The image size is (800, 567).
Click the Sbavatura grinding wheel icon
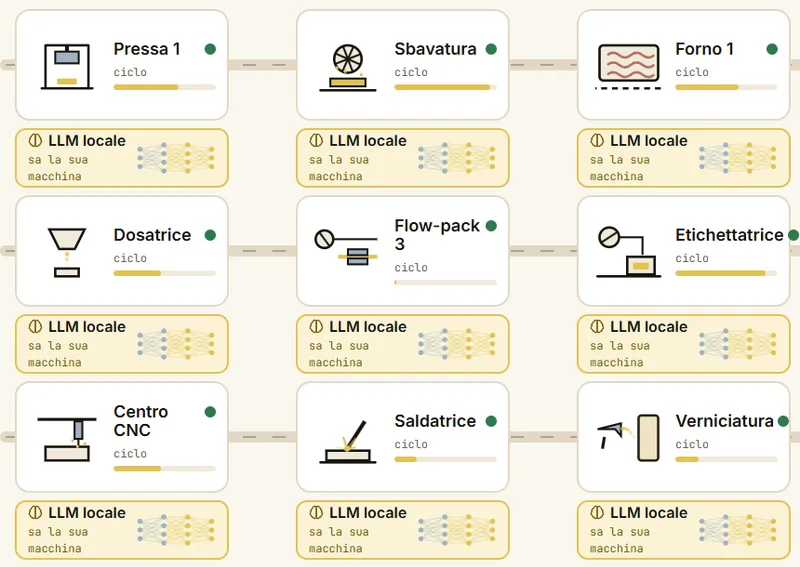pyautogui.click(x=347, y=67)
